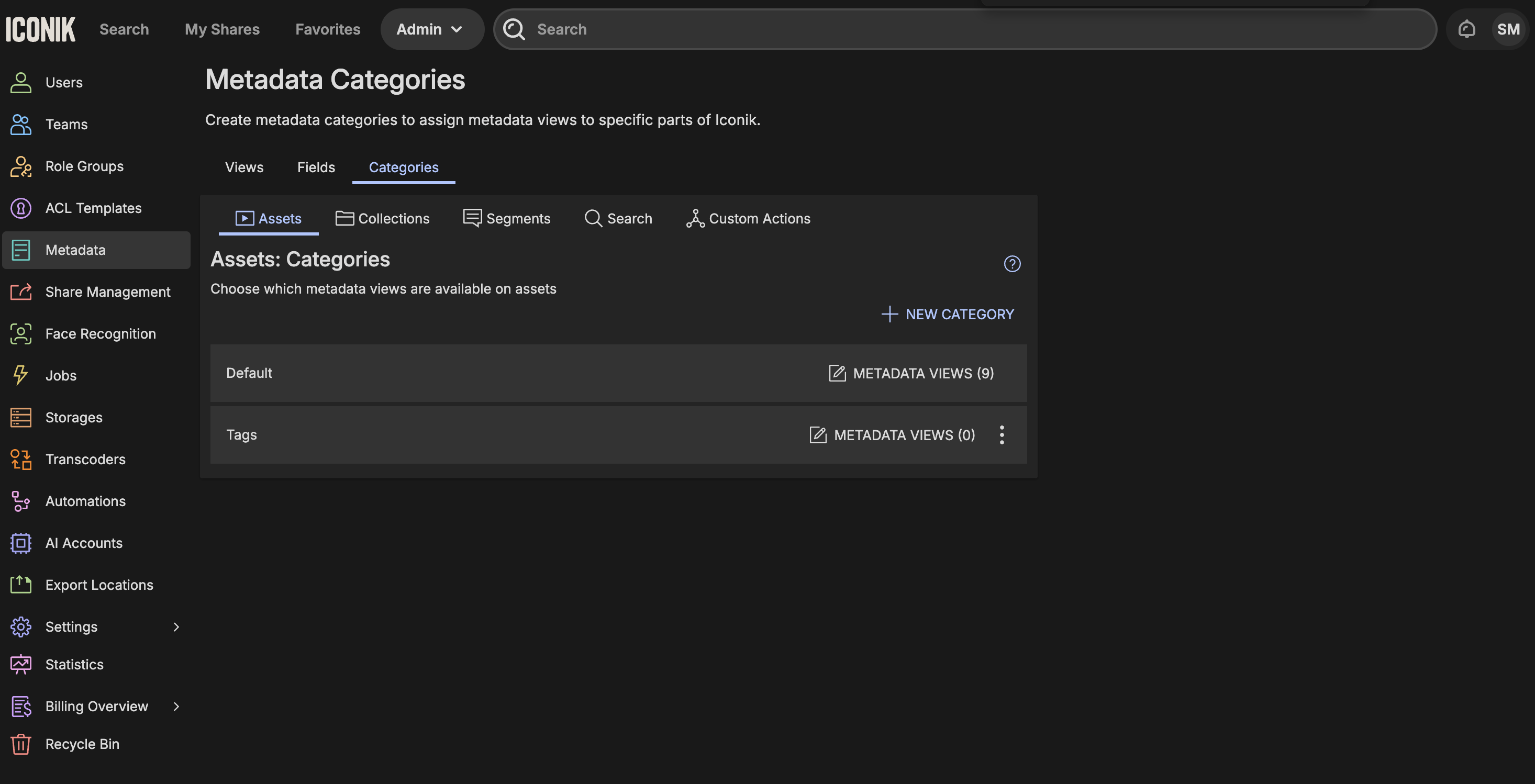This screenshot has height=784, width=1535.
Task: Click the New Category button
Action: [948, 314]
